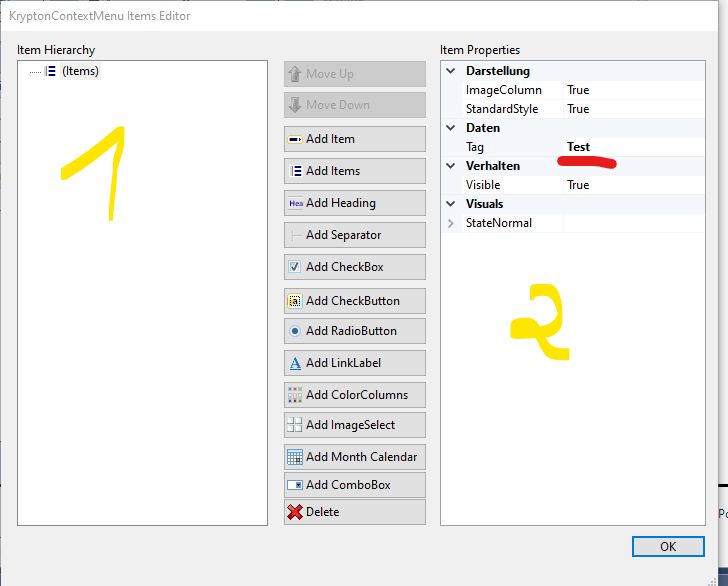
Task: Select the ImageColumn property name
Action: pyautogui.click(x=504, y=90)
